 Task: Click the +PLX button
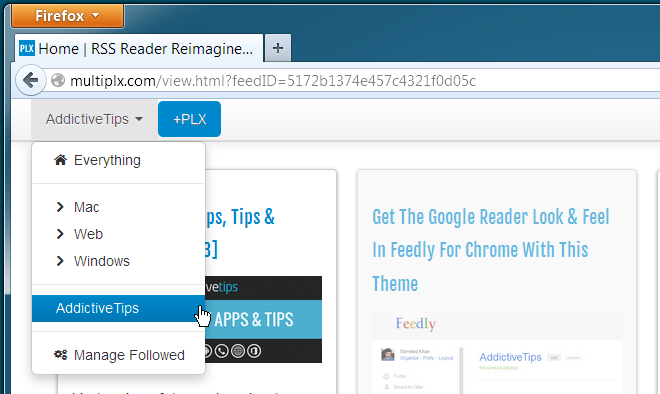189,119
